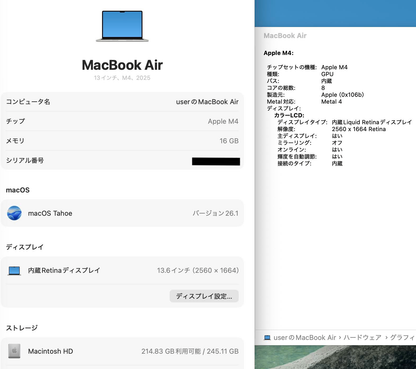Click the '16 GB' memory value
Screen dimensions: 416x369
point(229,141)
